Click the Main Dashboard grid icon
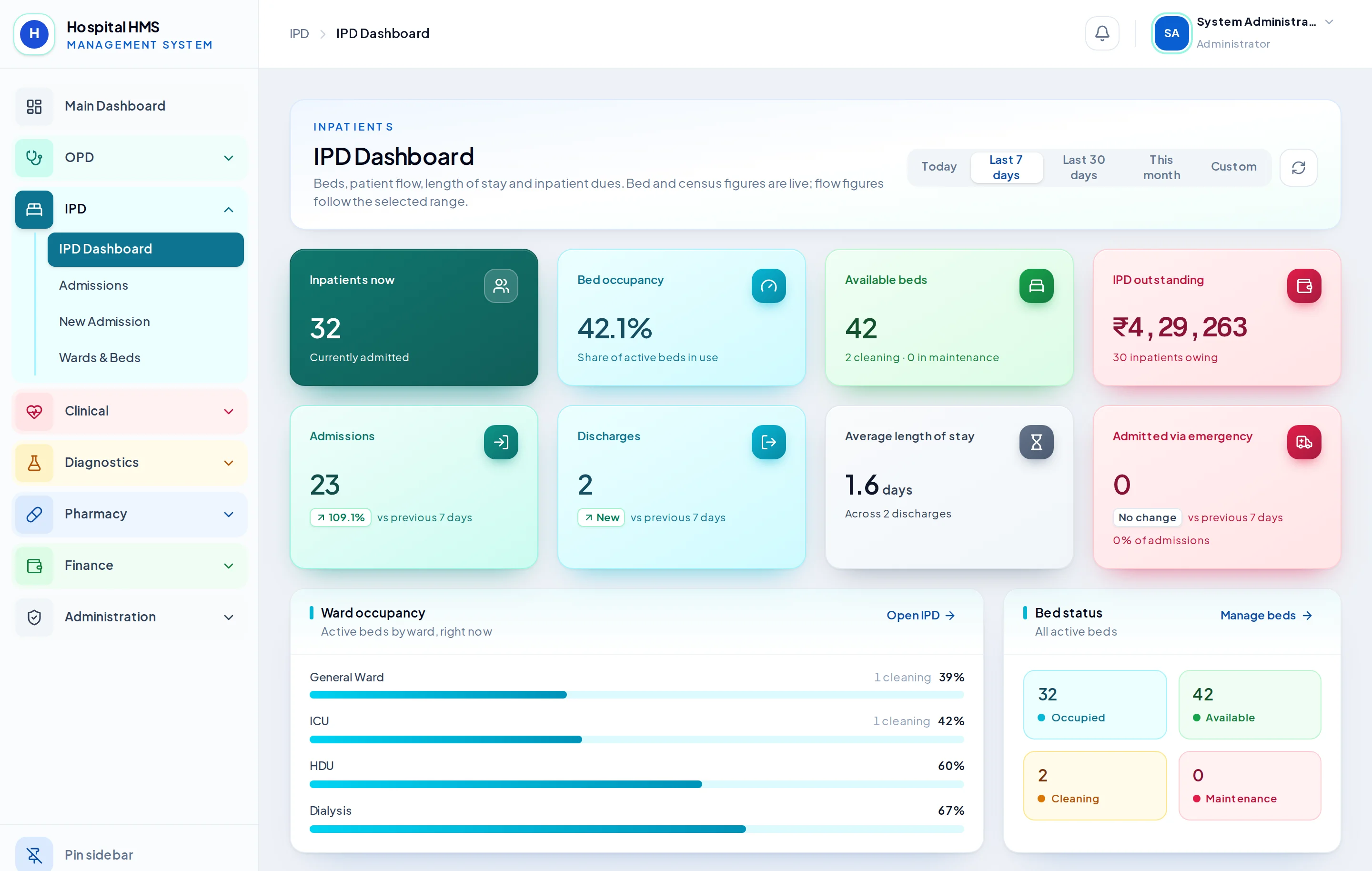 pyautogui.click(x=34, y=106)
